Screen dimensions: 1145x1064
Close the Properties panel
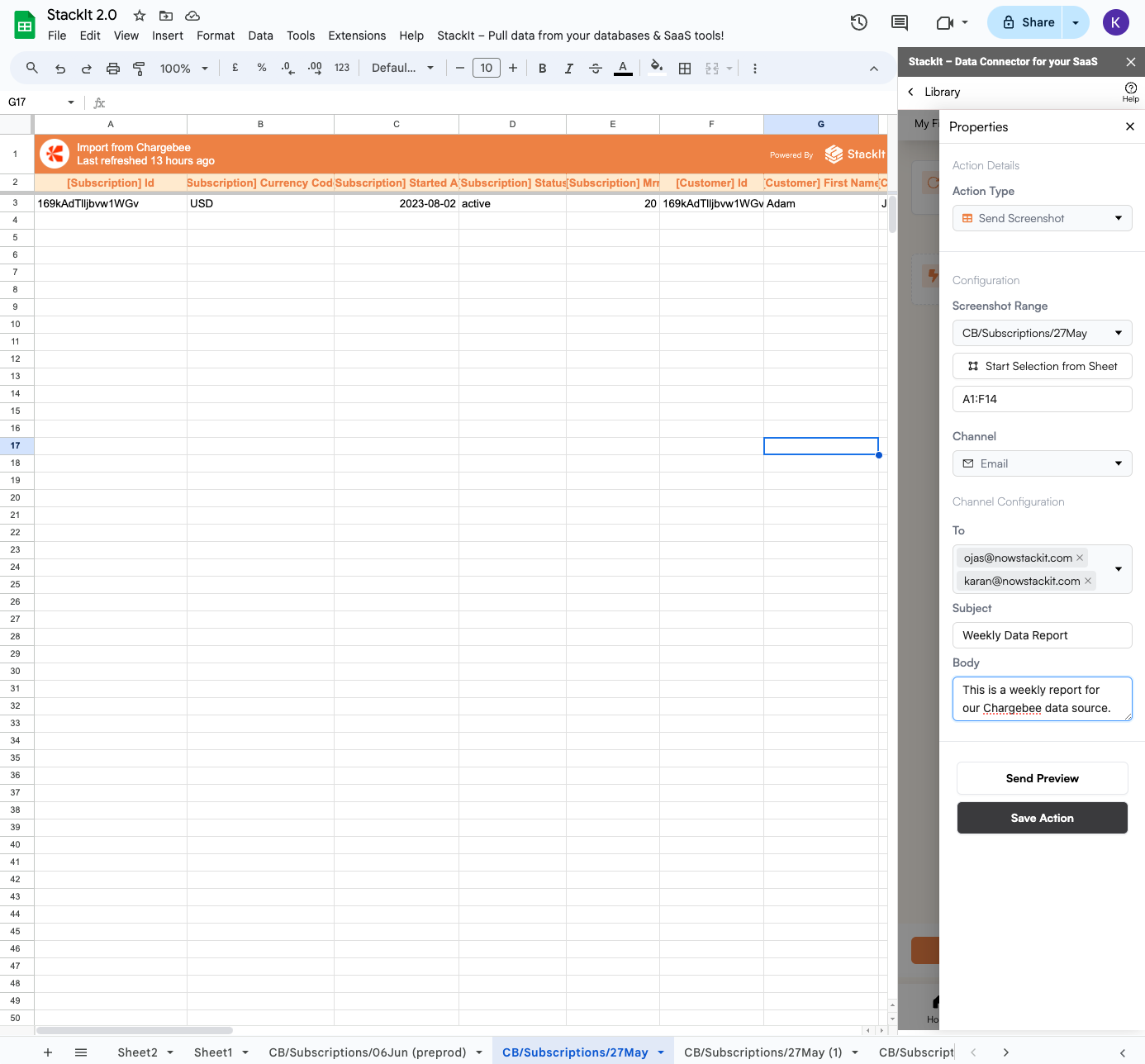pos(1130,126)
